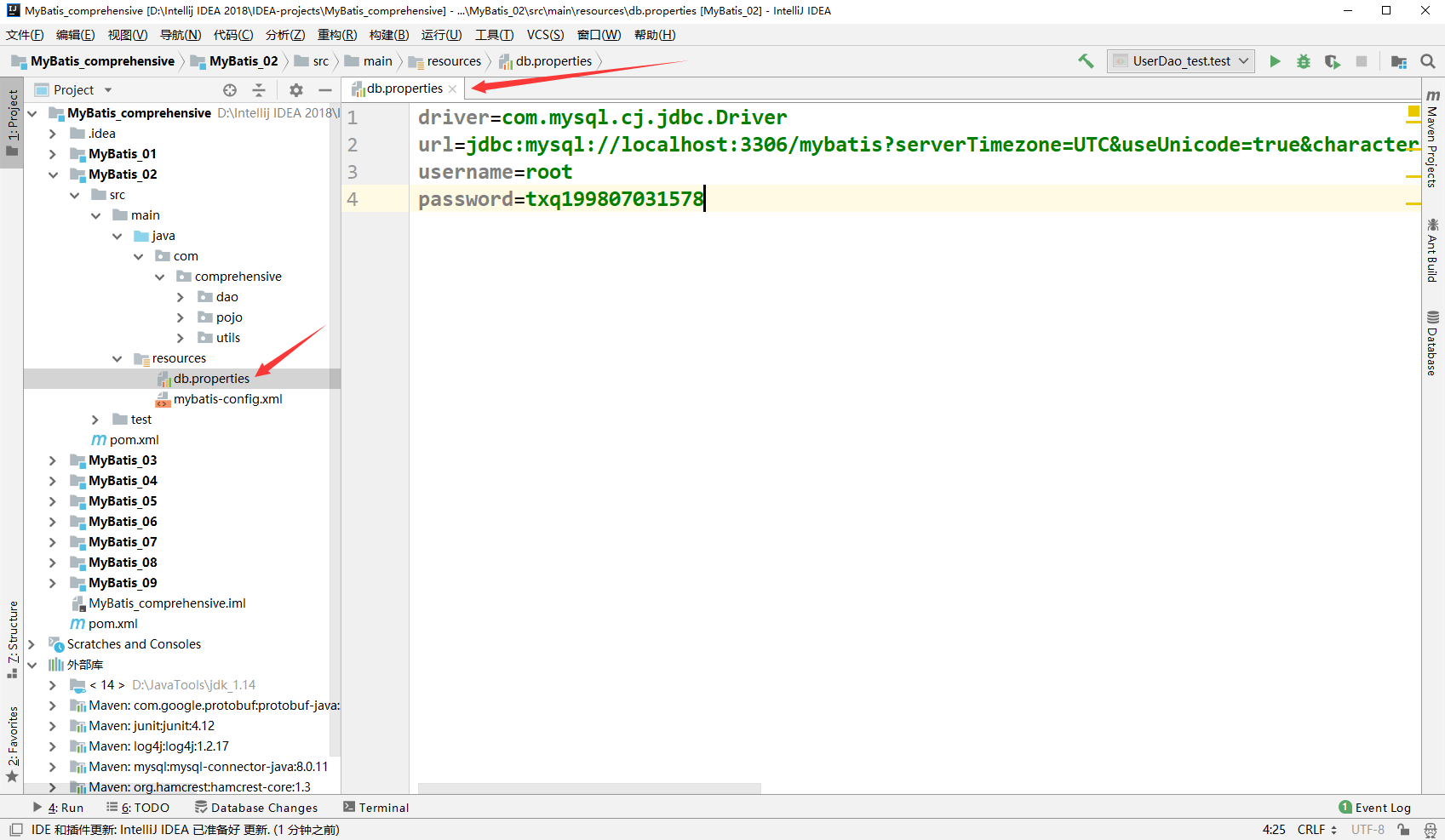Open the Terminal tool window

(376, 808)
